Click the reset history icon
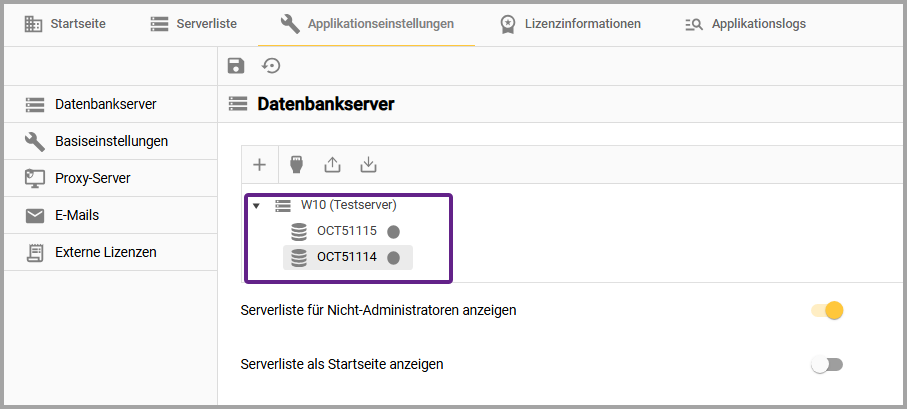The height and width of the screenshot is (409, 907). (x=271, y=66)
